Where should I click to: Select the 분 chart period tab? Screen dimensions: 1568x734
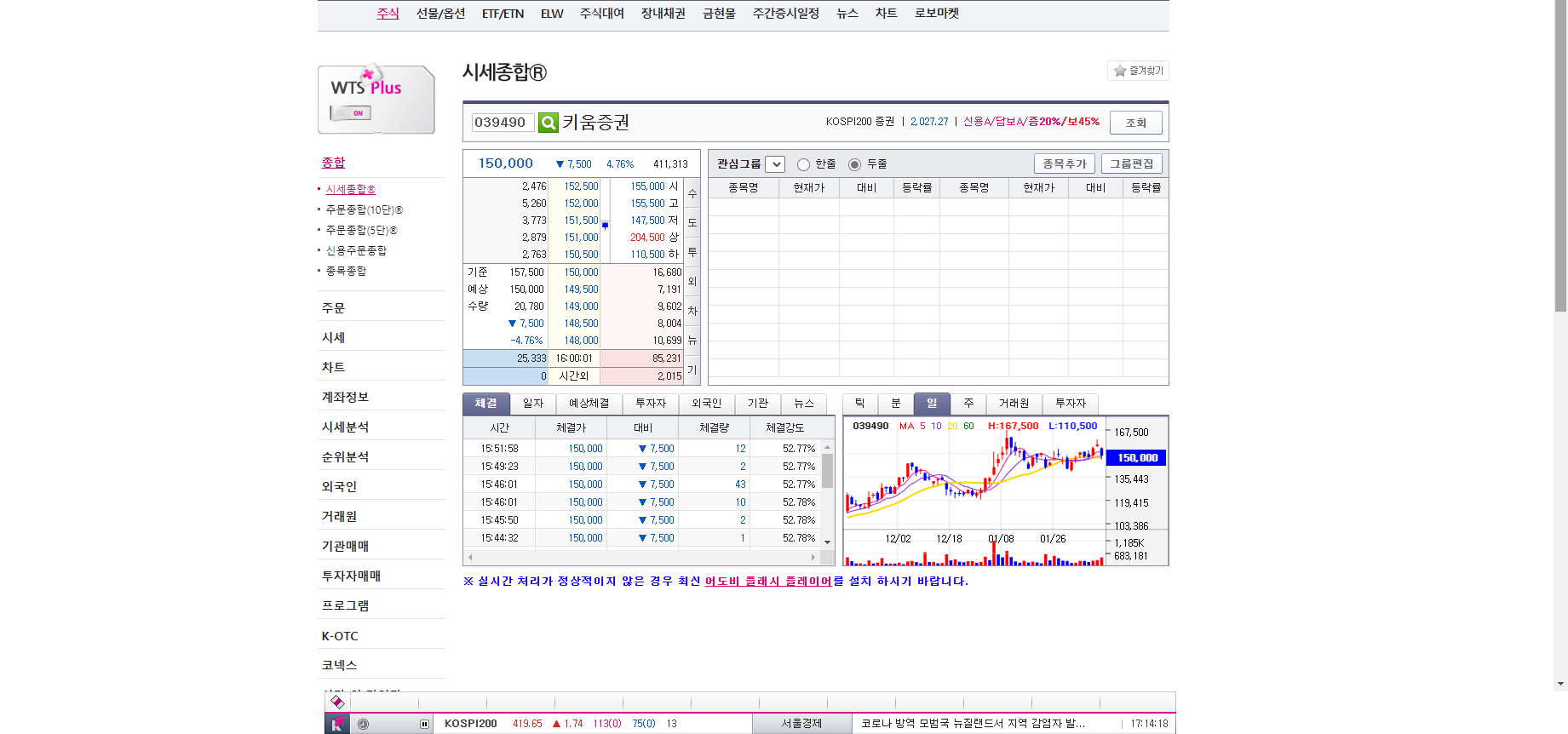coord(896,404)
